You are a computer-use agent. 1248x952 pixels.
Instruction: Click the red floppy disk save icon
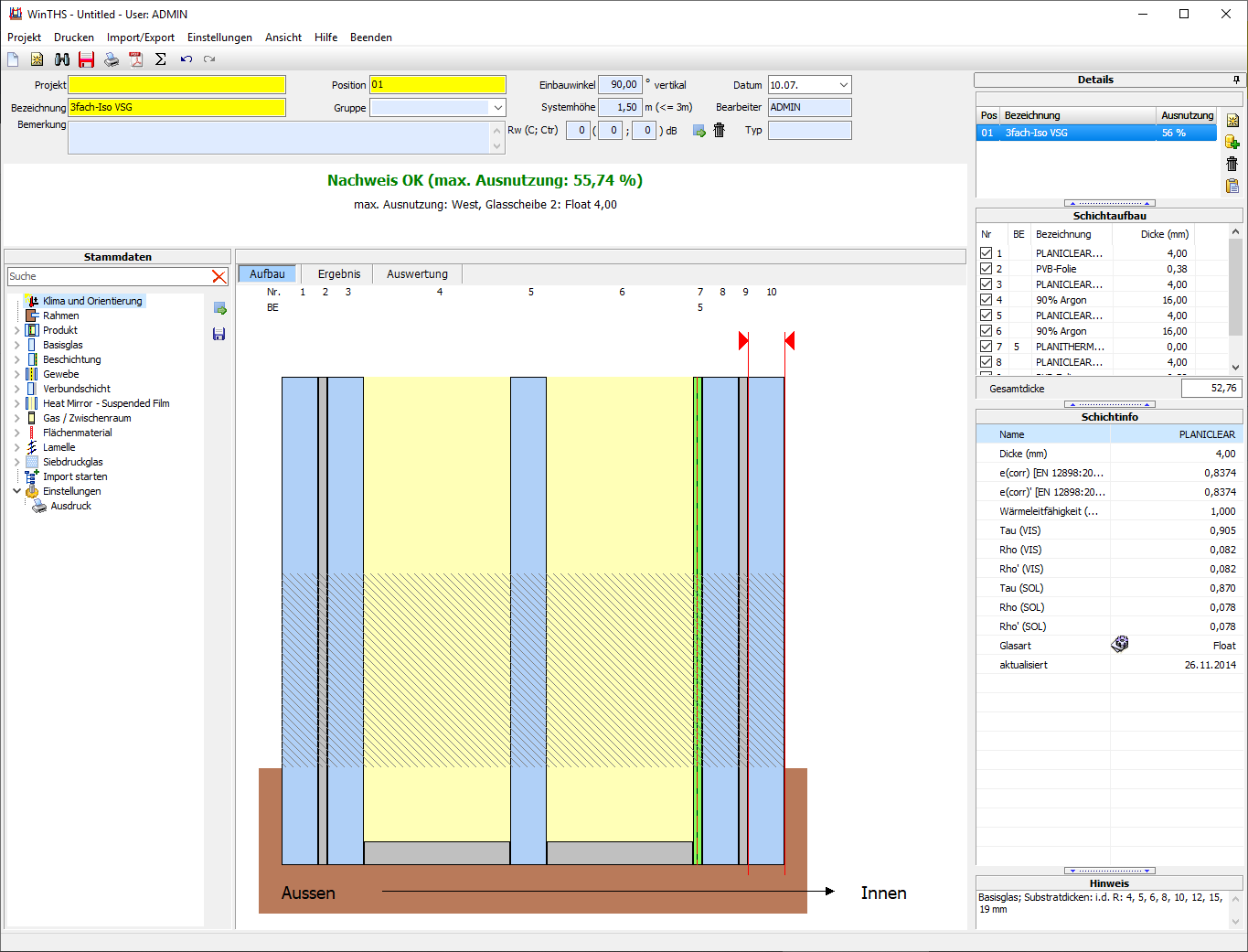pyautogui.click(x=87, y=59)
